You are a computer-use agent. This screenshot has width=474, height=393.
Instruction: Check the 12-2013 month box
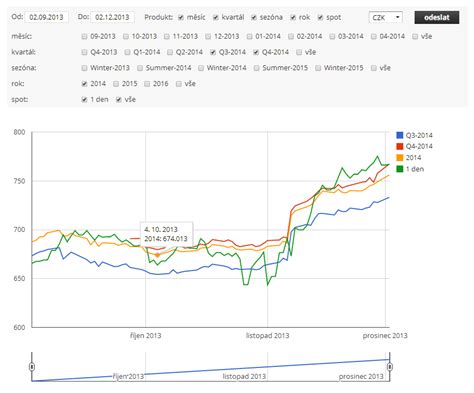coord(208,37)
